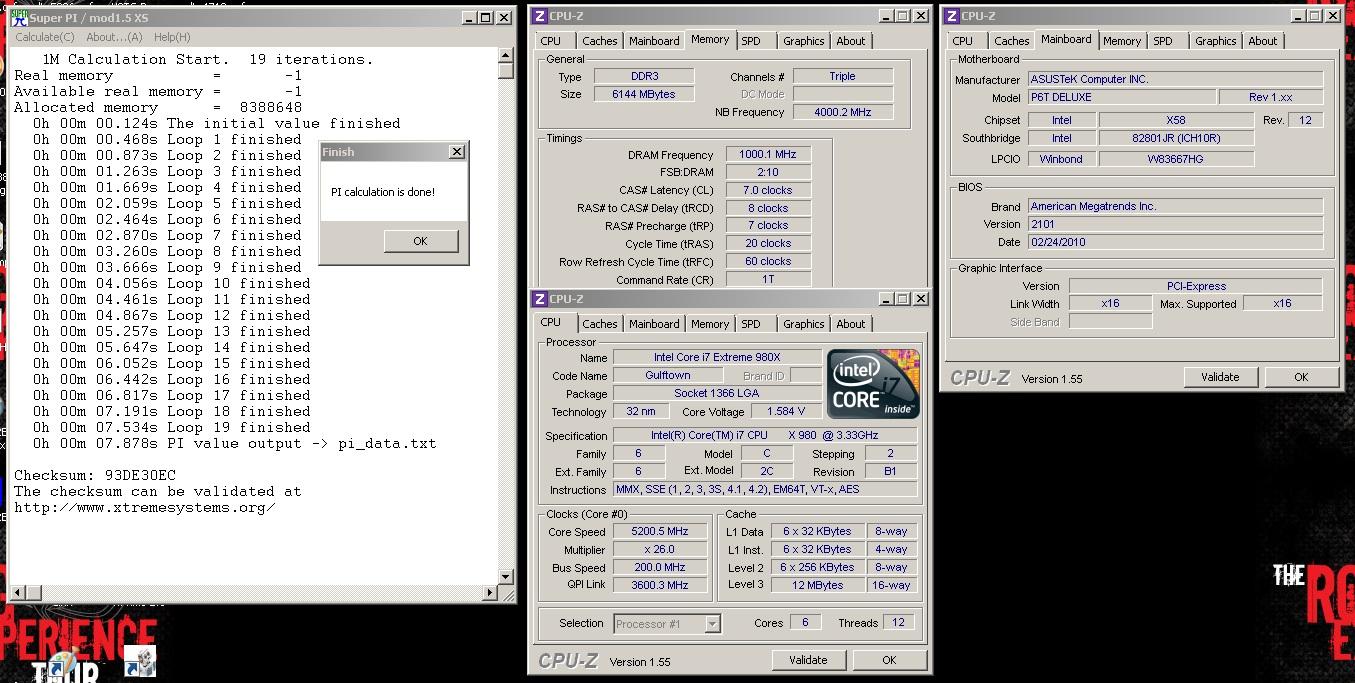Open Mainboard tab in CPU-Z CPU window
This screenshot has height=683, width=1355.
click(654, 324)
